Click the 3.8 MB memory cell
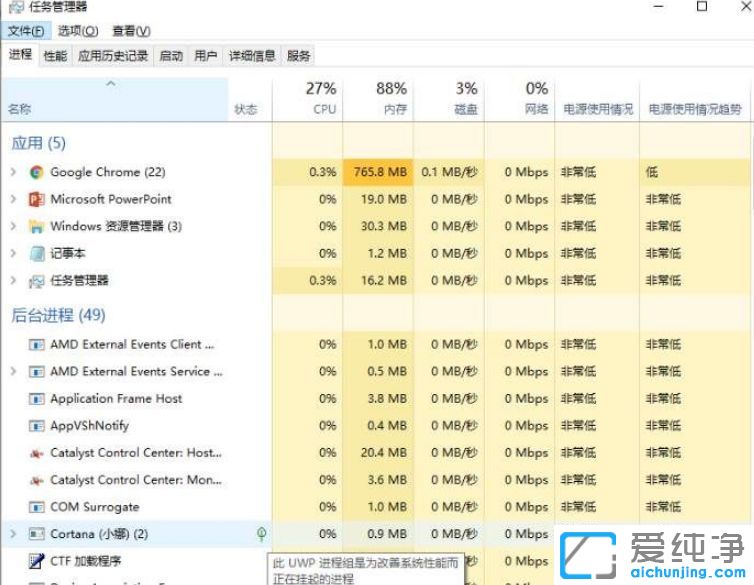 point(378,398)
